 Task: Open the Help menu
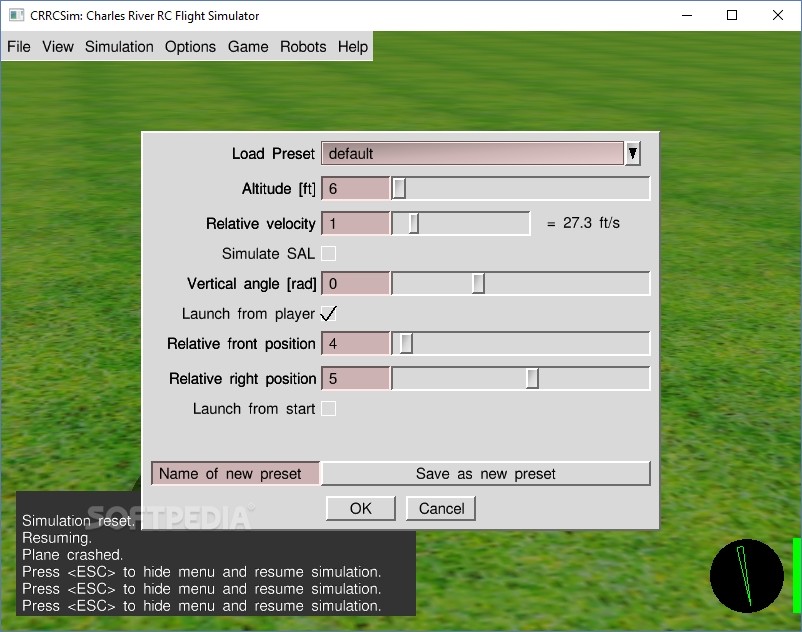pos(352,47)
